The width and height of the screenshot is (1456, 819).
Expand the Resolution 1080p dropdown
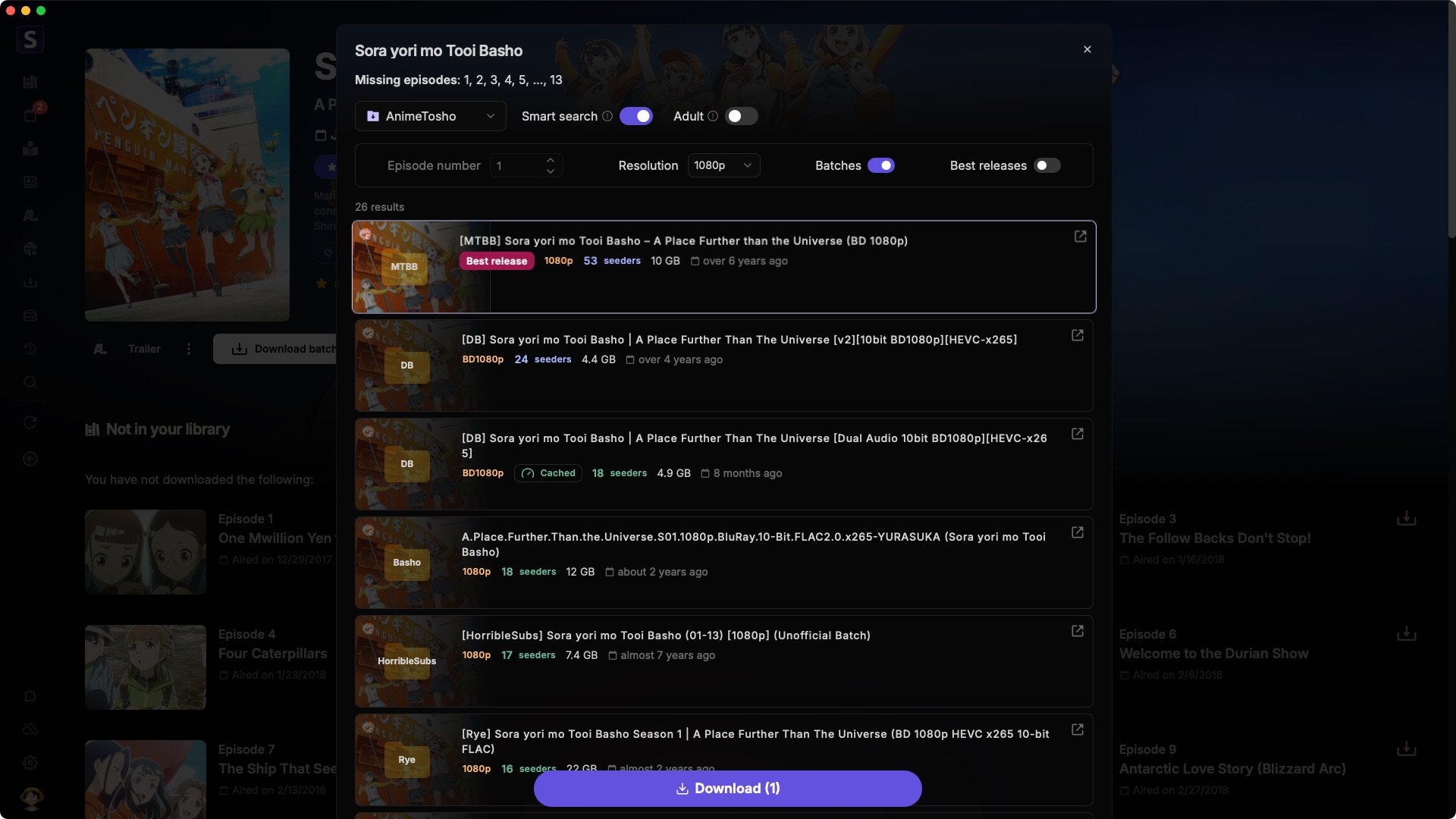[723, 165]
